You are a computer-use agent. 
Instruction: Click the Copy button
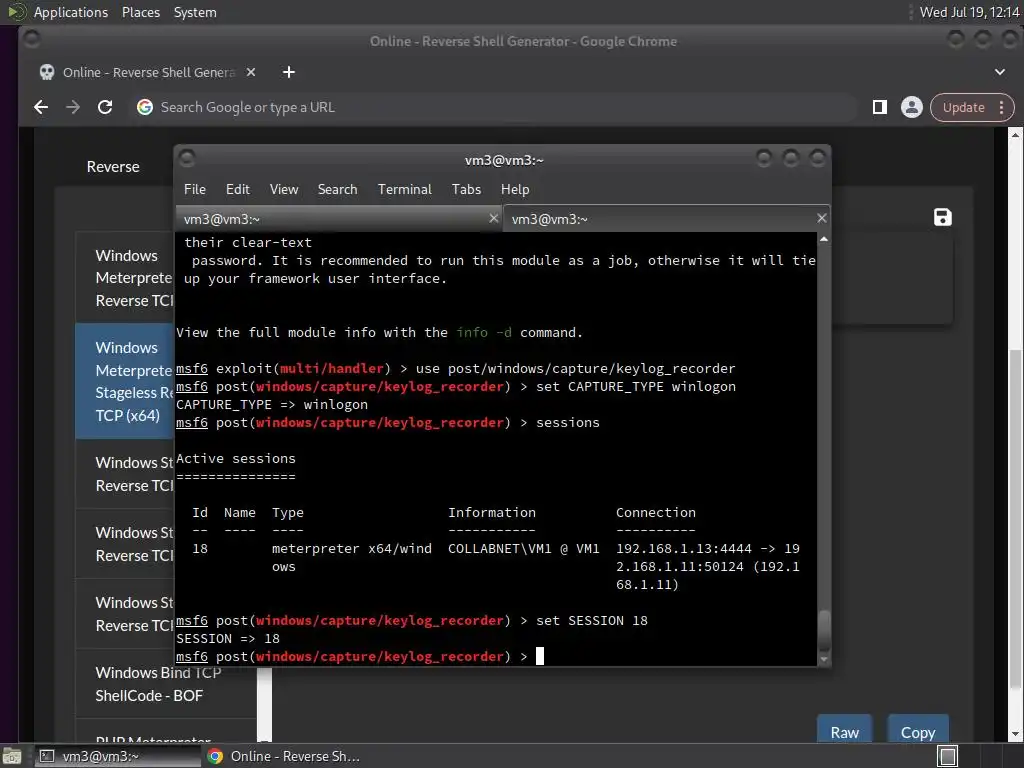pyautogui.click(x=918, y=730)
